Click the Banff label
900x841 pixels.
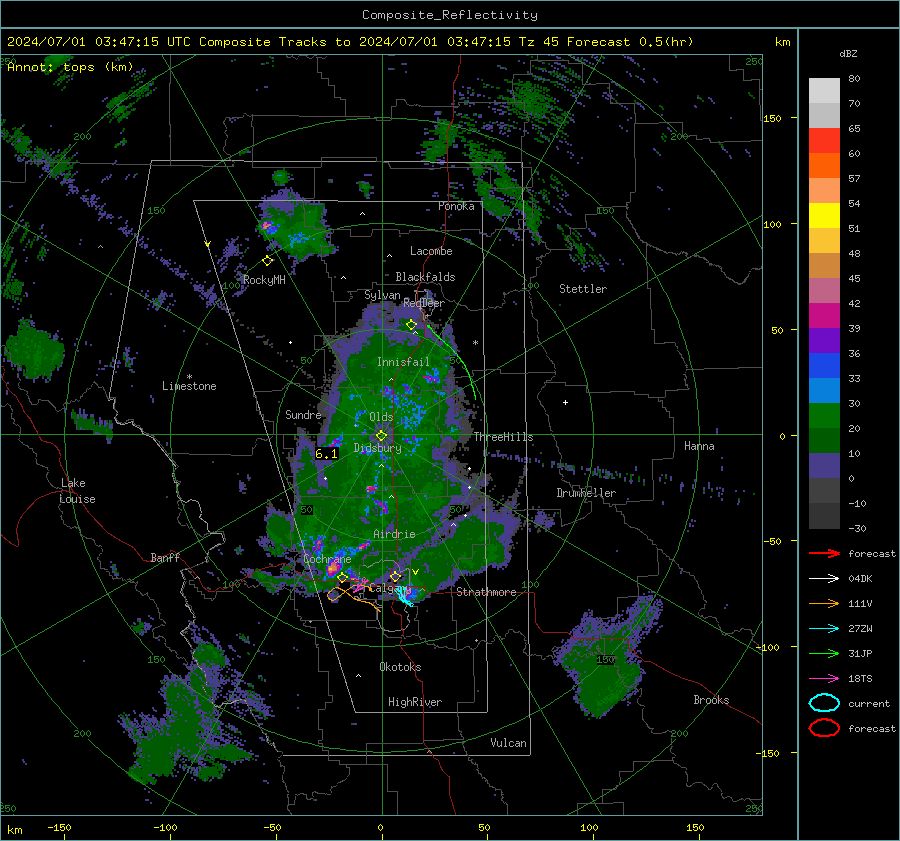(165, 557)
